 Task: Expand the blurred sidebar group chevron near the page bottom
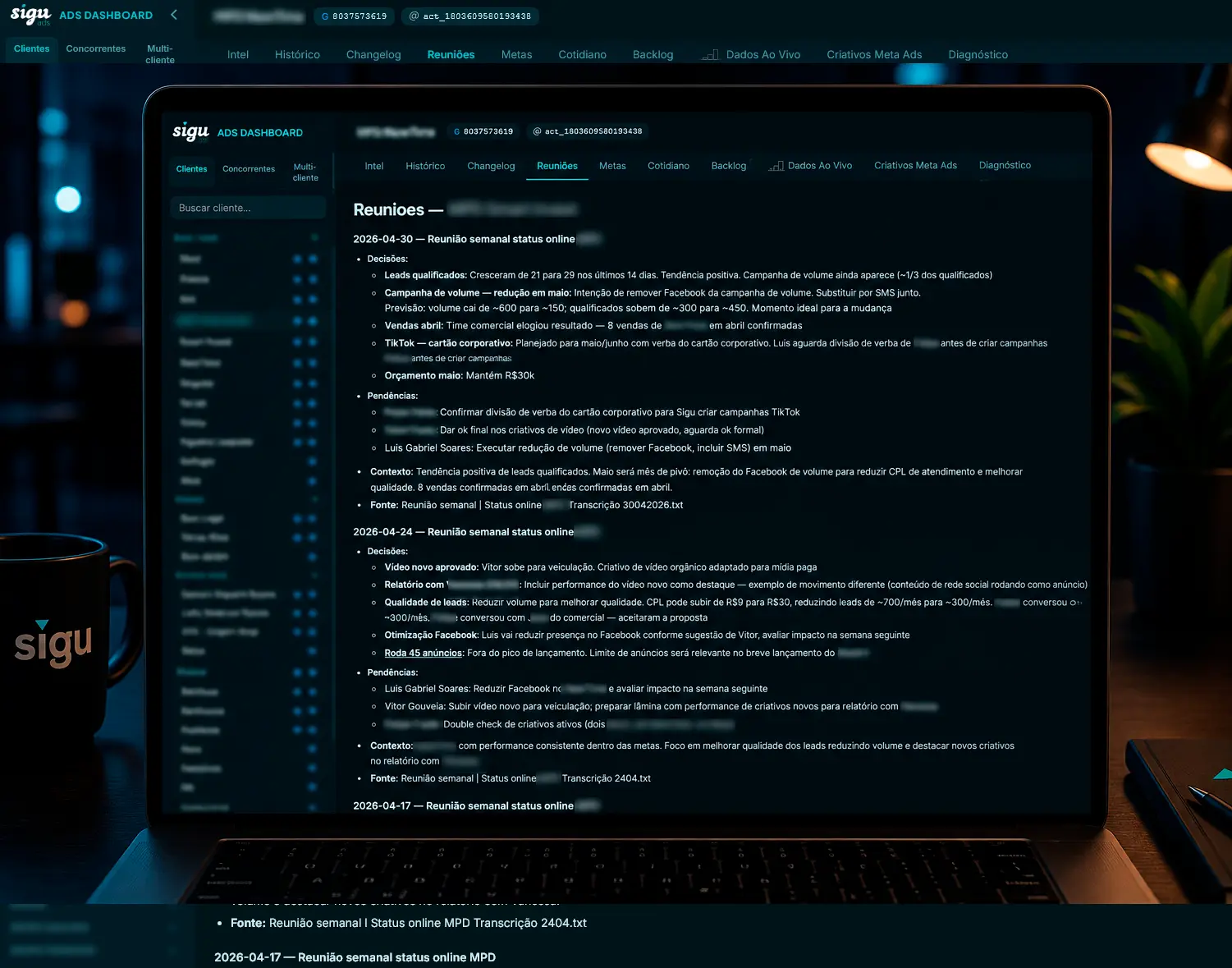[173, 927]
